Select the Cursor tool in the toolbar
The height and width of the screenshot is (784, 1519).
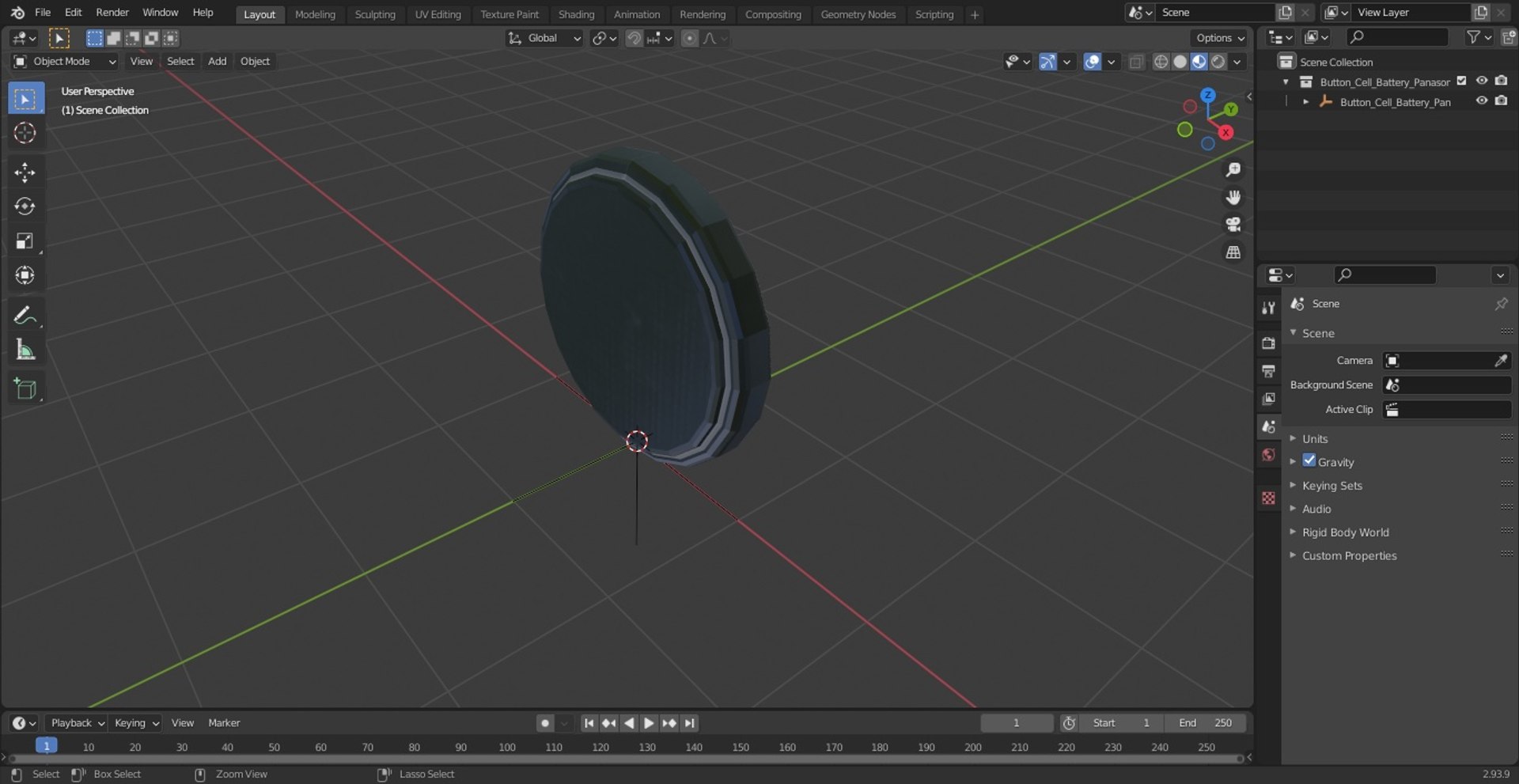25,133
